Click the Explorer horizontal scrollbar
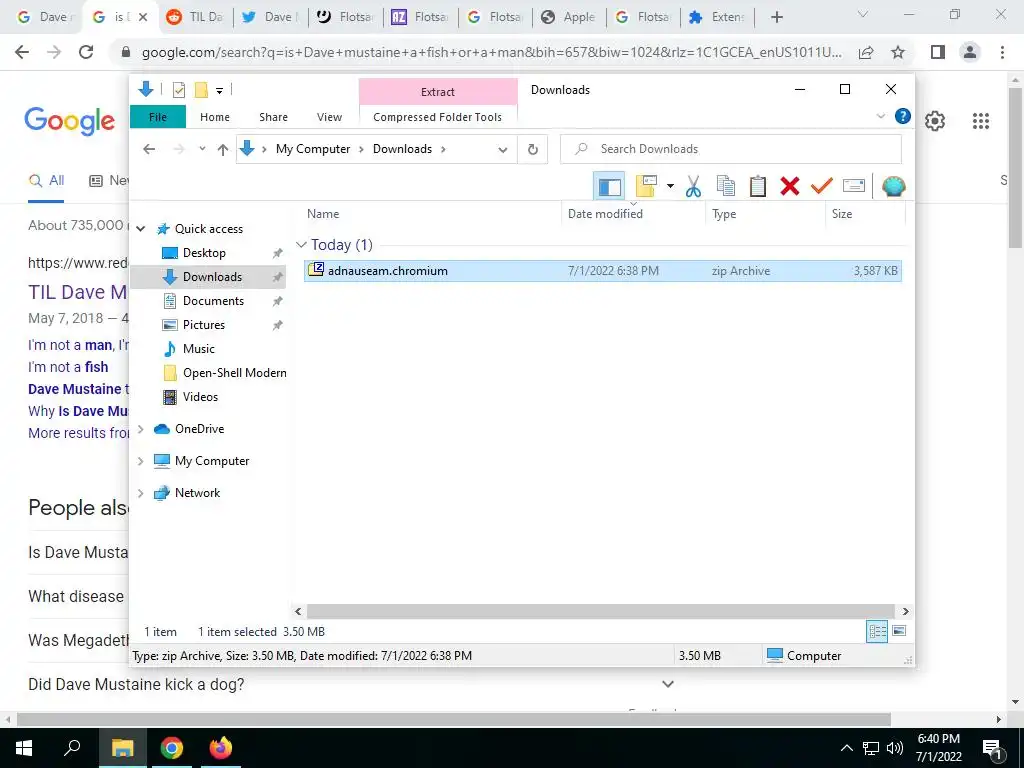 [601, 611]
